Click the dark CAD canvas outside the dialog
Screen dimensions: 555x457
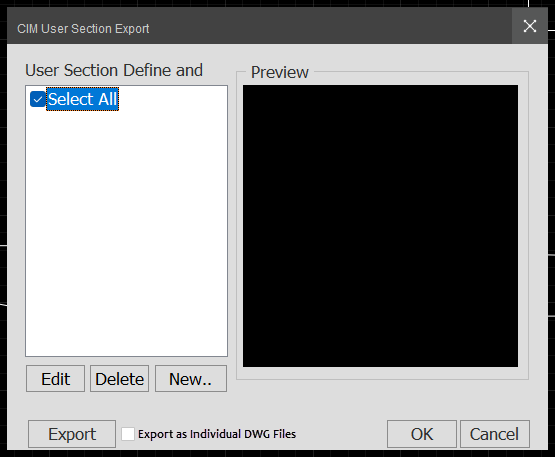[3, 177]
